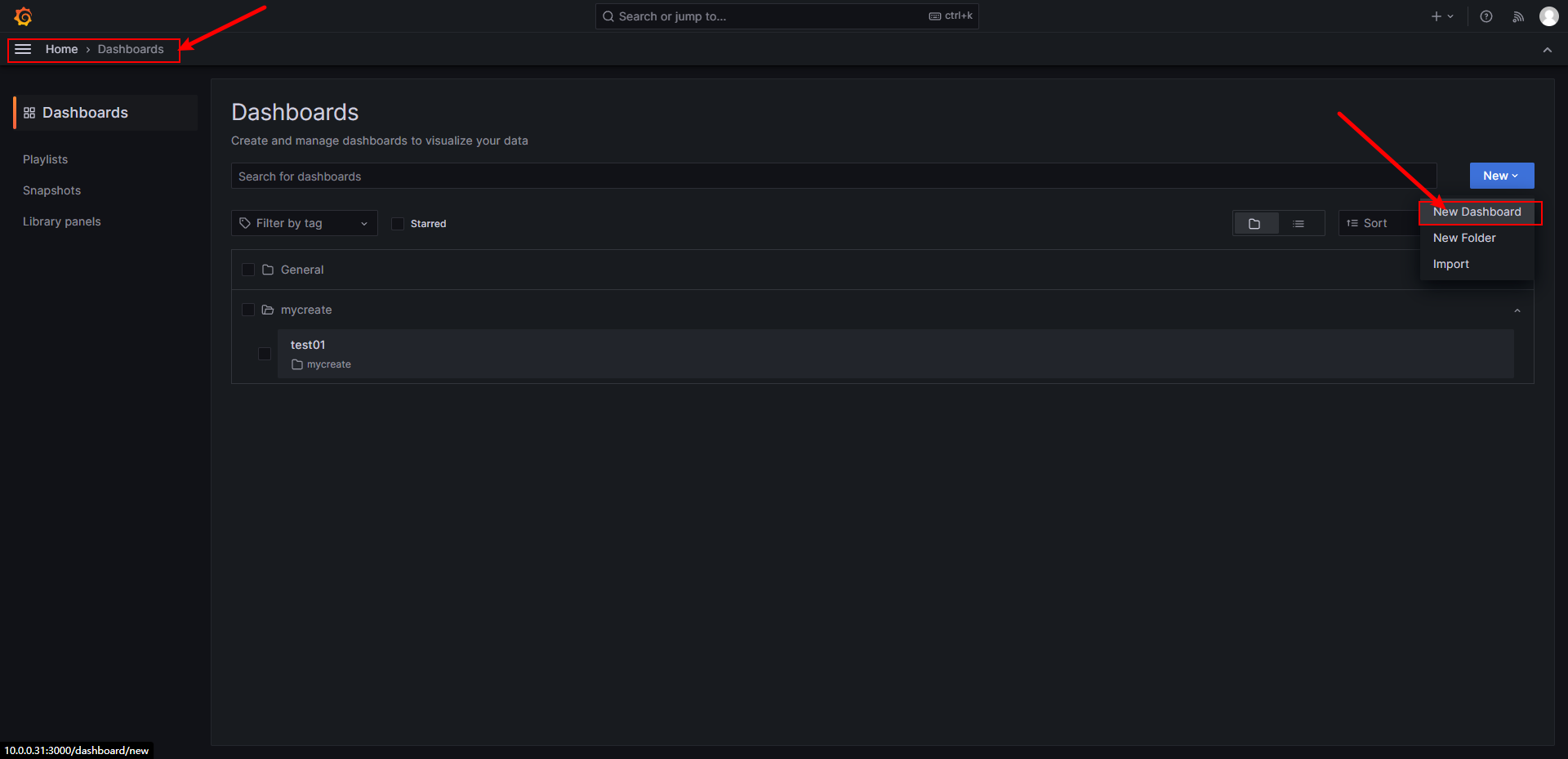Choose Import from the menu
The width and height of the screenshot is (1568, 759).
click(x=1477, y=264)
